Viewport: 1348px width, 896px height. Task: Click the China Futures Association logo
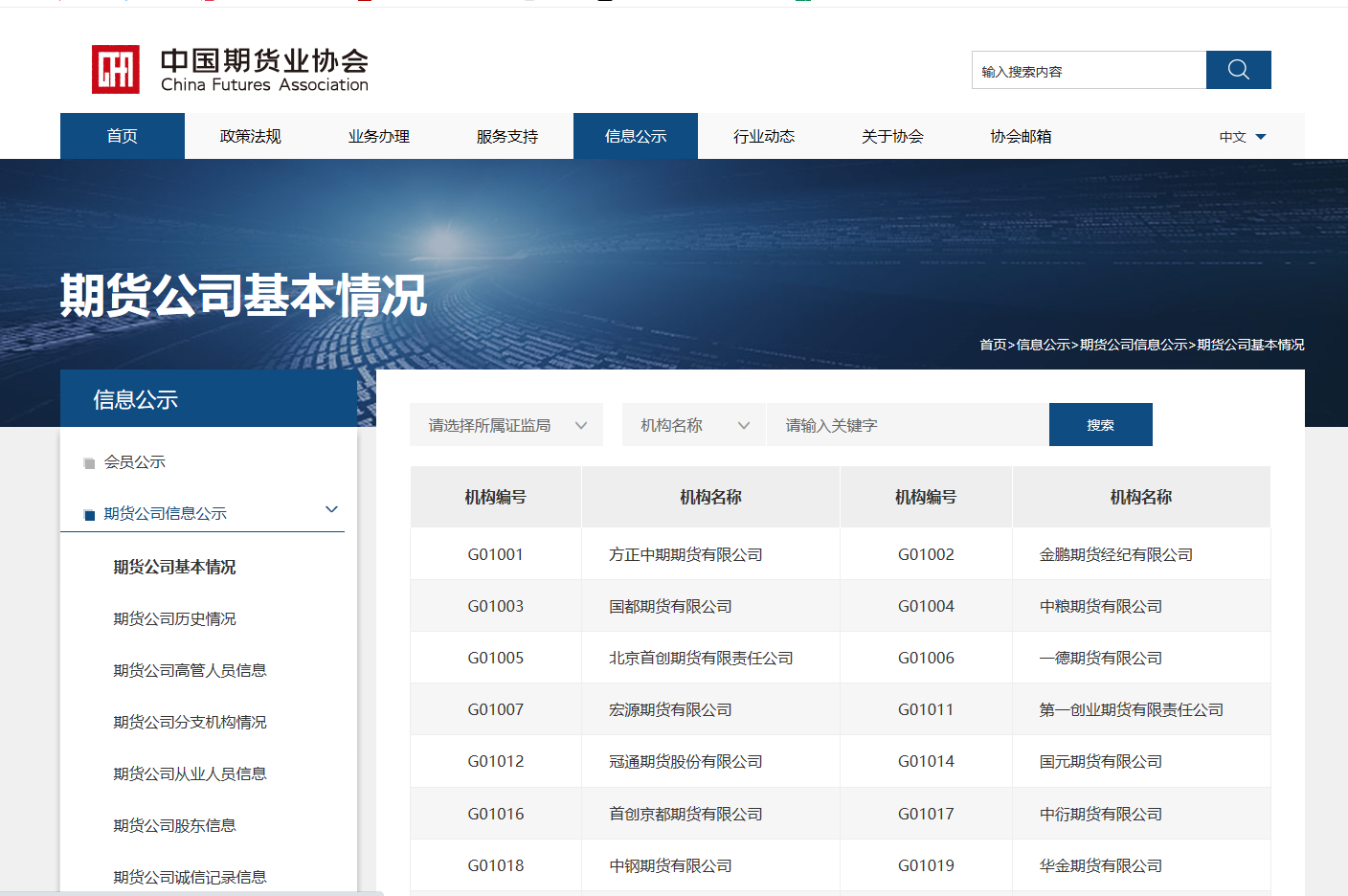230,70
